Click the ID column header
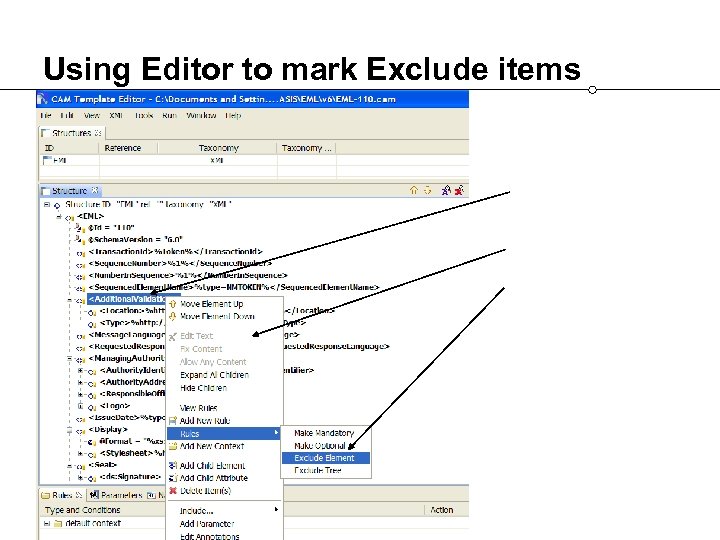Image resolution: width=720 pixels, height=540 pixels. tap(69, 148)
